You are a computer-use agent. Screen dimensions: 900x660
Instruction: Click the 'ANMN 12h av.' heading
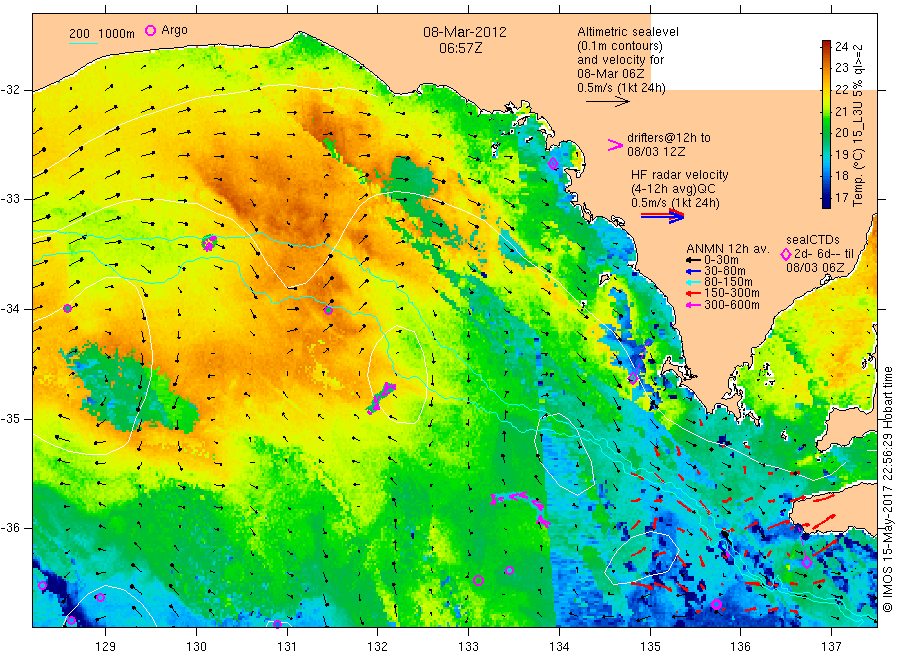(727, 249)
